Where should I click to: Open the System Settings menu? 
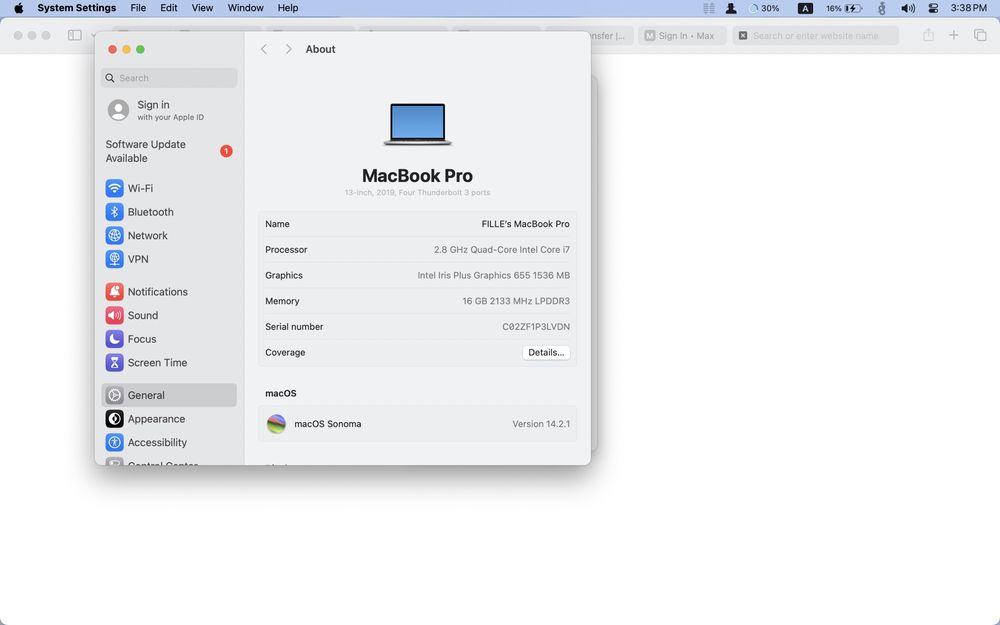tap(77, 8)
